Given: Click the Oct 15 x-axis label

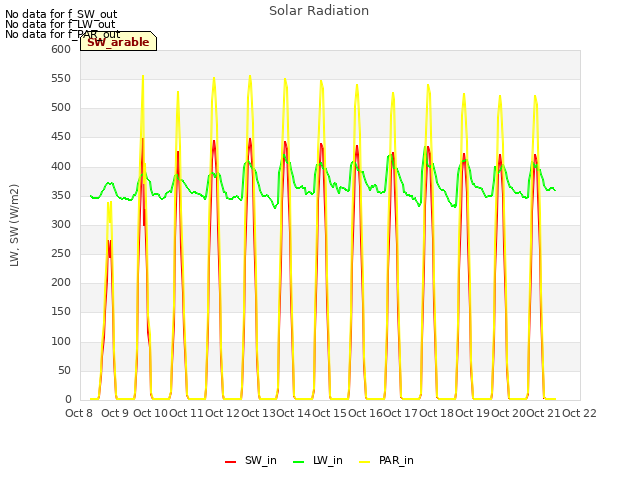Looking at the screenshot, I should click(x=329, y=413).
